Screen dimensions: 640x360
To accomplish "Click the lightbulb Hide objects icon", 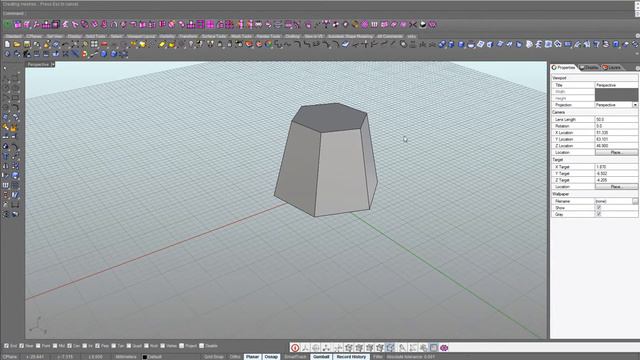I will click(191, 44).
